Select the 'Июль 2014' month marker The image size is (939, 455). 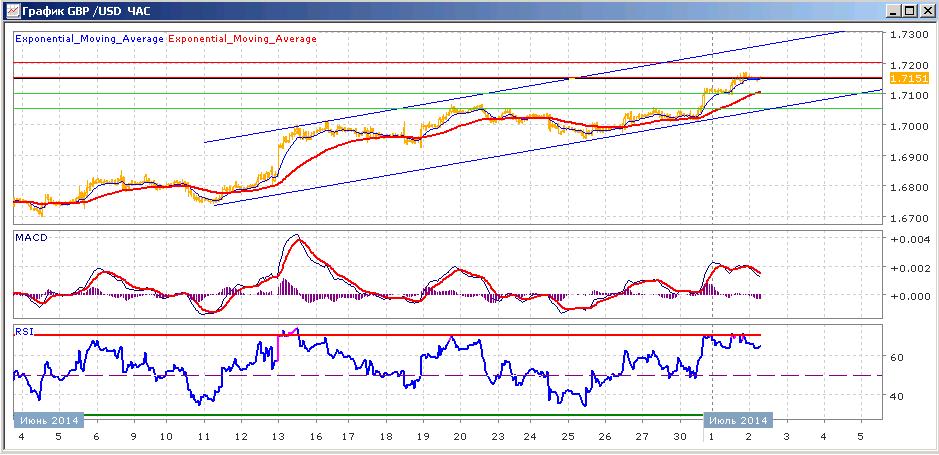(738, 420)
